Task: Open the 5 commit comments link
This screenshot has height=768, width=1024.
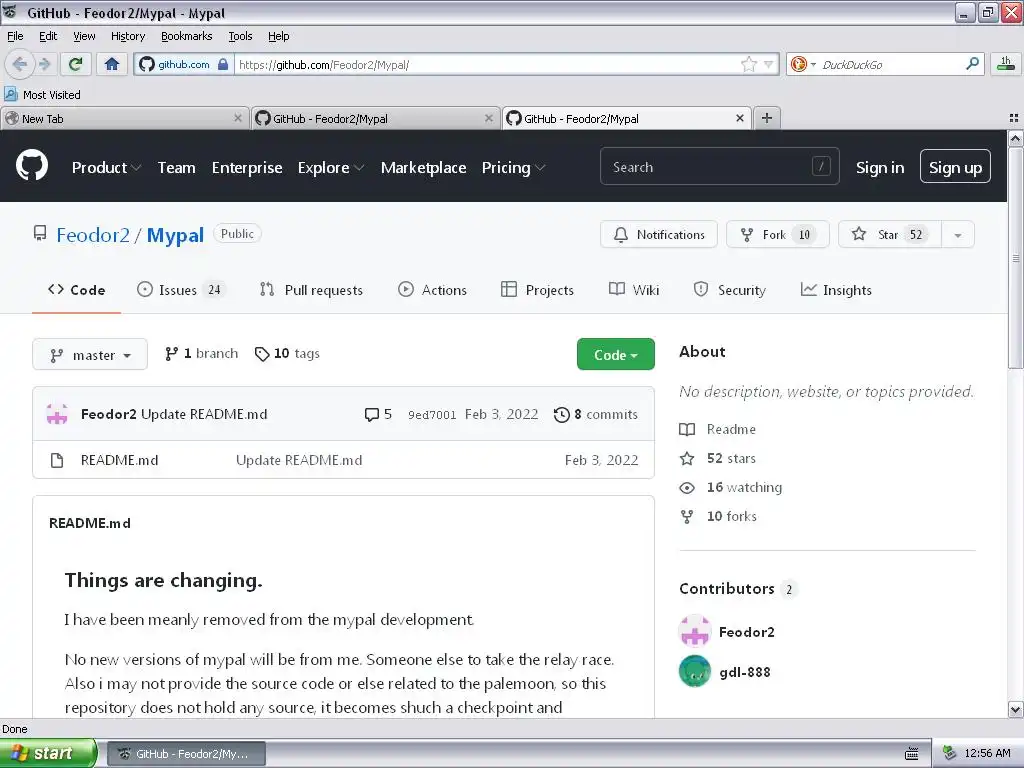Action: coord(378,414)
